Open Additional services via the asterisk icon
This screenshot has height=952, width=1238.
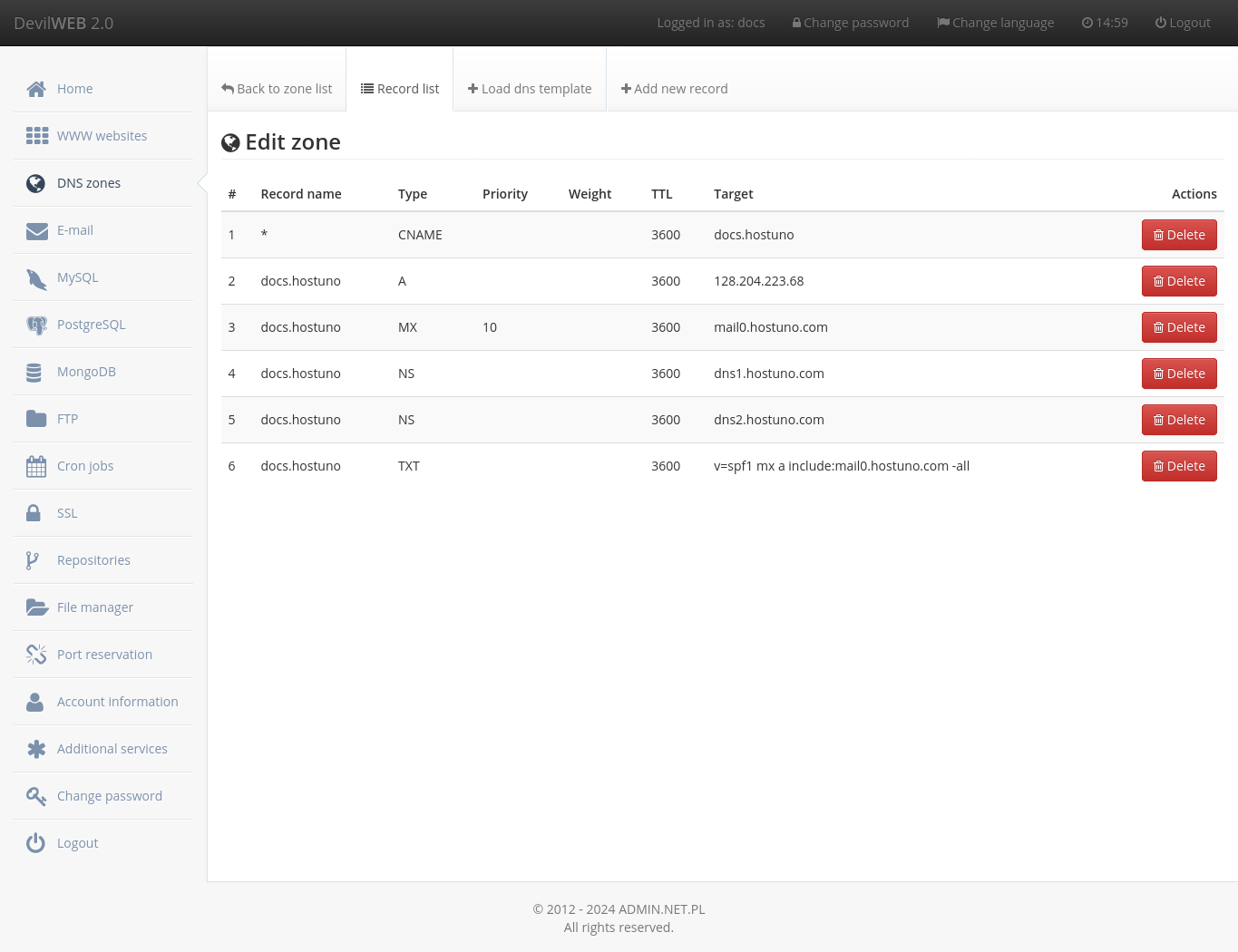pyautogui.click(x=36, y=748)
